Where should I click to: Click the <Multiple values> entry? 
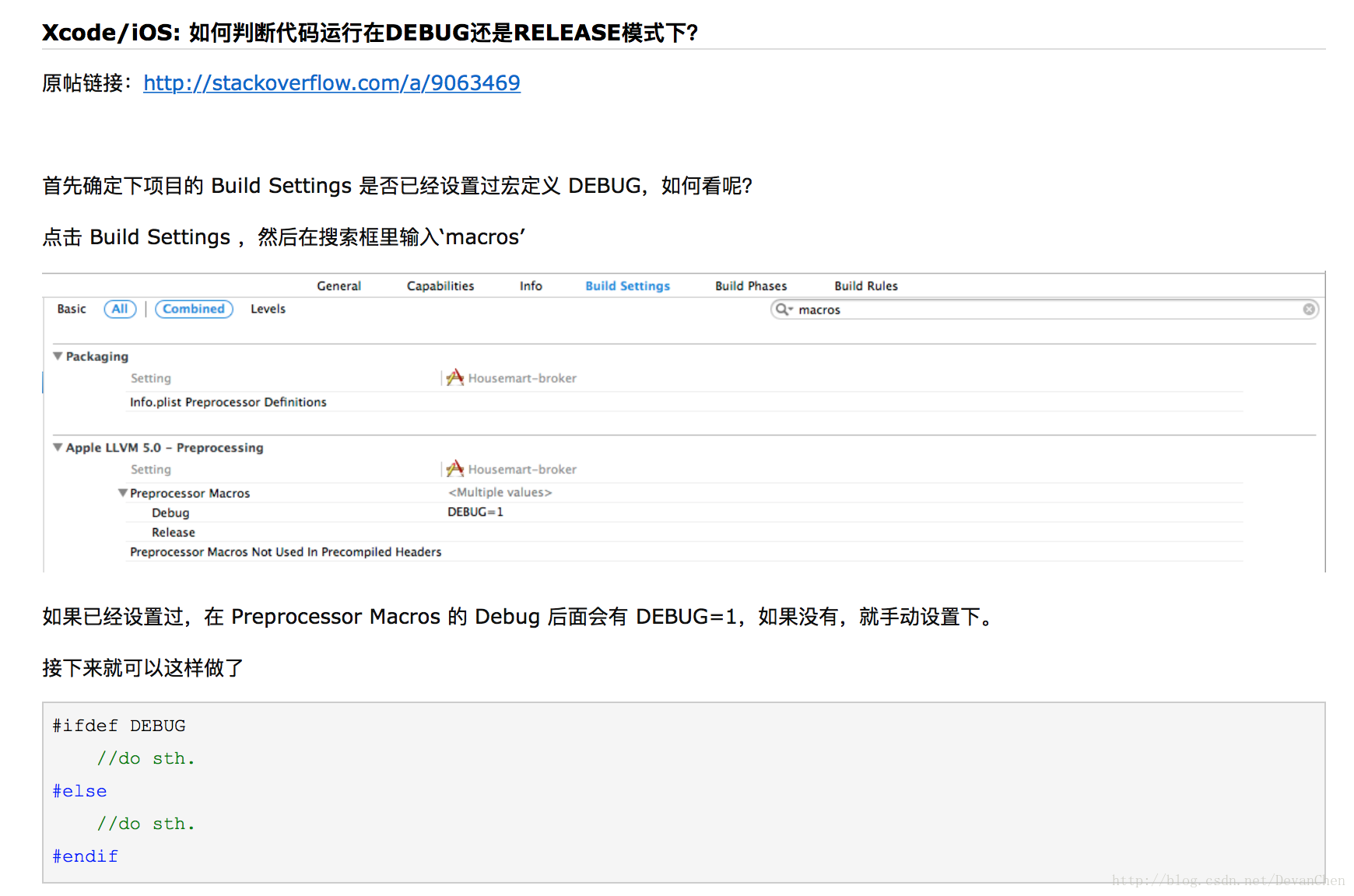tap(500, 492)
